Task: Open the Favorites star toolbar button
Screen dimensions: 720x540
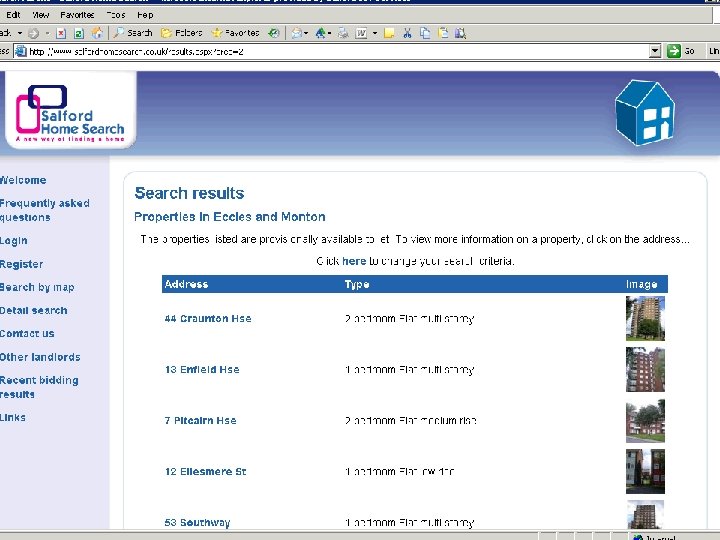Action: pyautogui.click(x=236, y=33)
